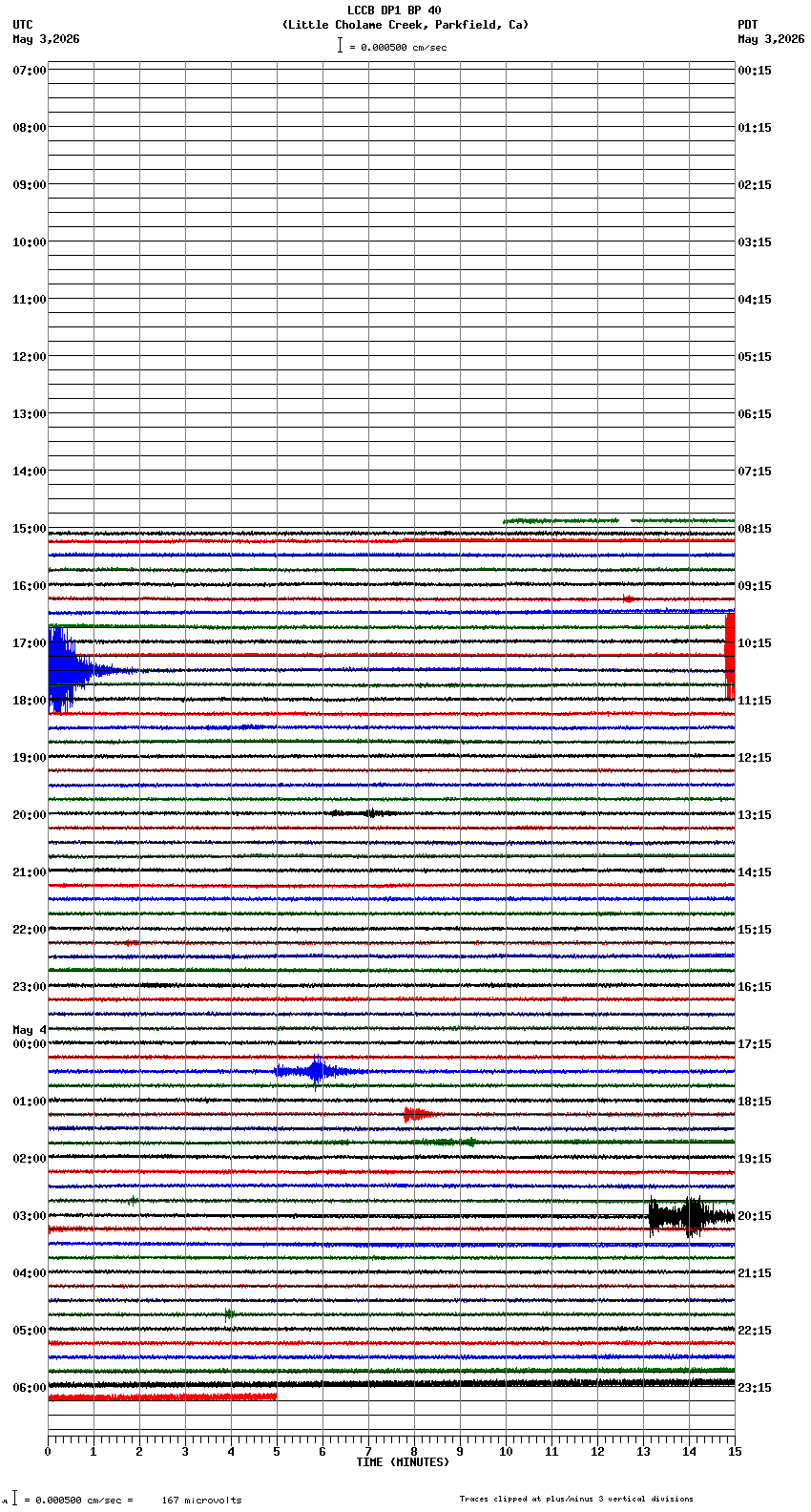Click the 06:00 UTC row label

[x=30, y=1388]
